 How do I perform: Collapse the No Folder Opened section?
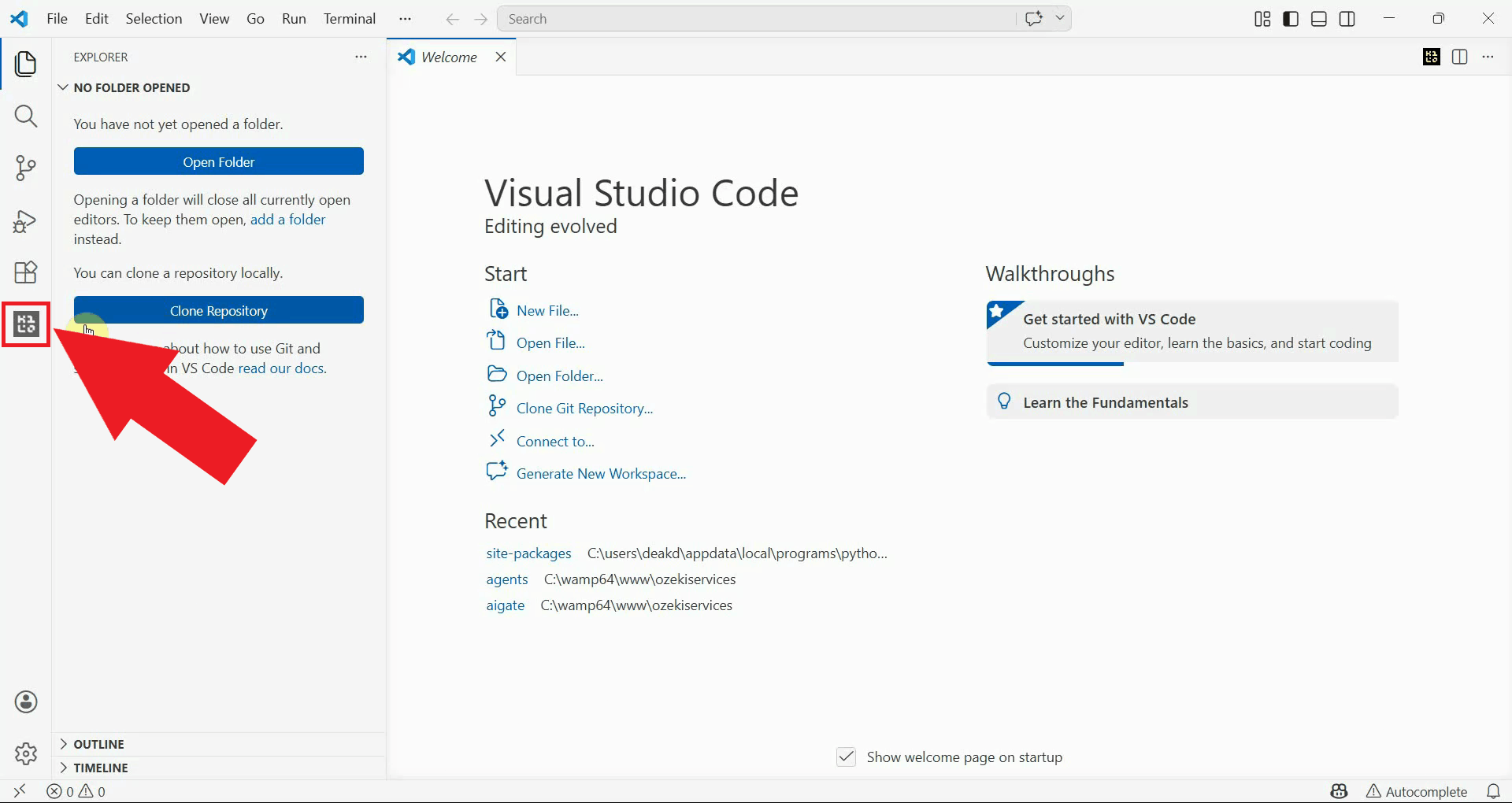point(132,87)
